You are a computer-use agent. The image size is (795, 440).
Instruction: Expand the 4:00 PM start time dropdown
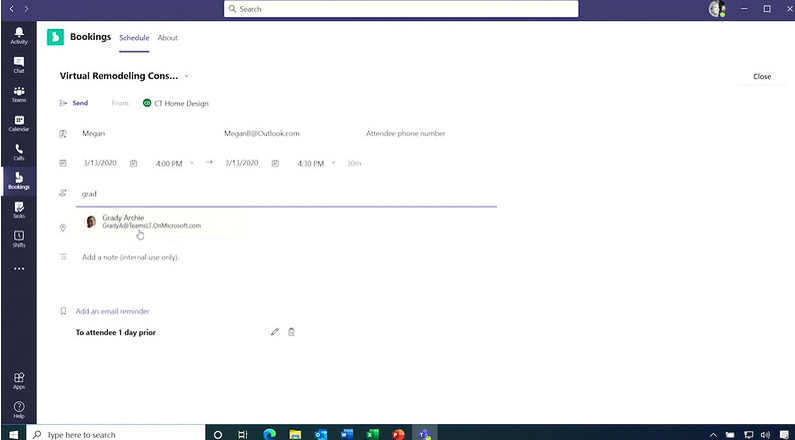click(191, 163)
